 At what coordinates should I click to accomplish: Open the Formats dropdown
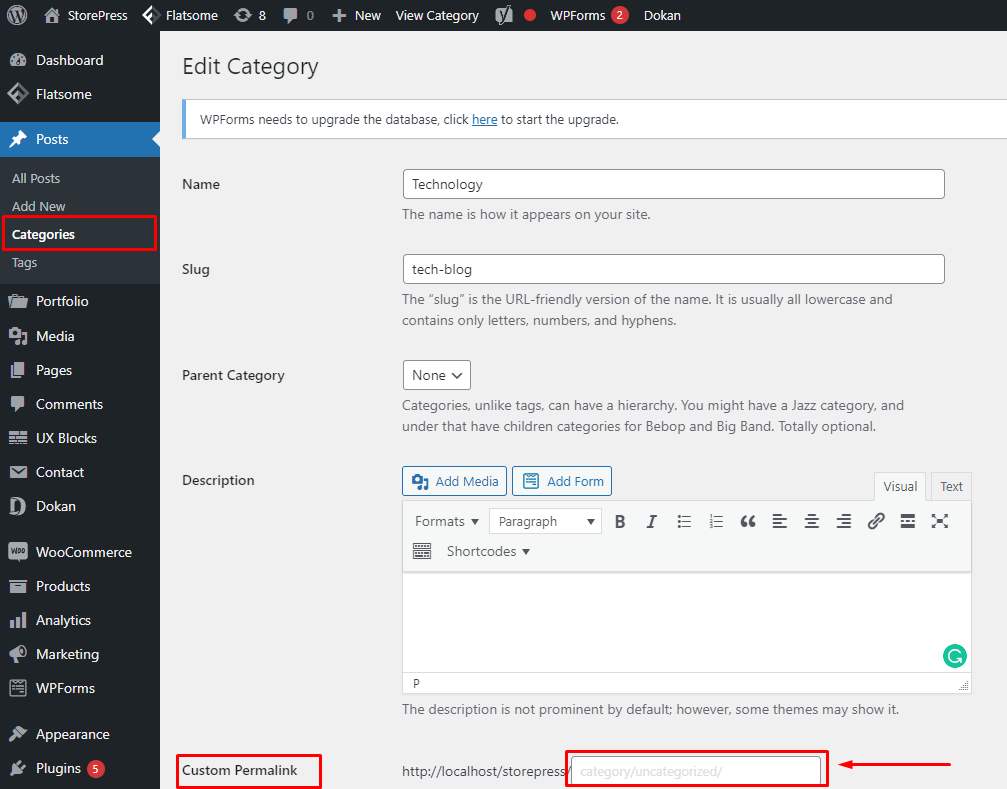point(446,521)
